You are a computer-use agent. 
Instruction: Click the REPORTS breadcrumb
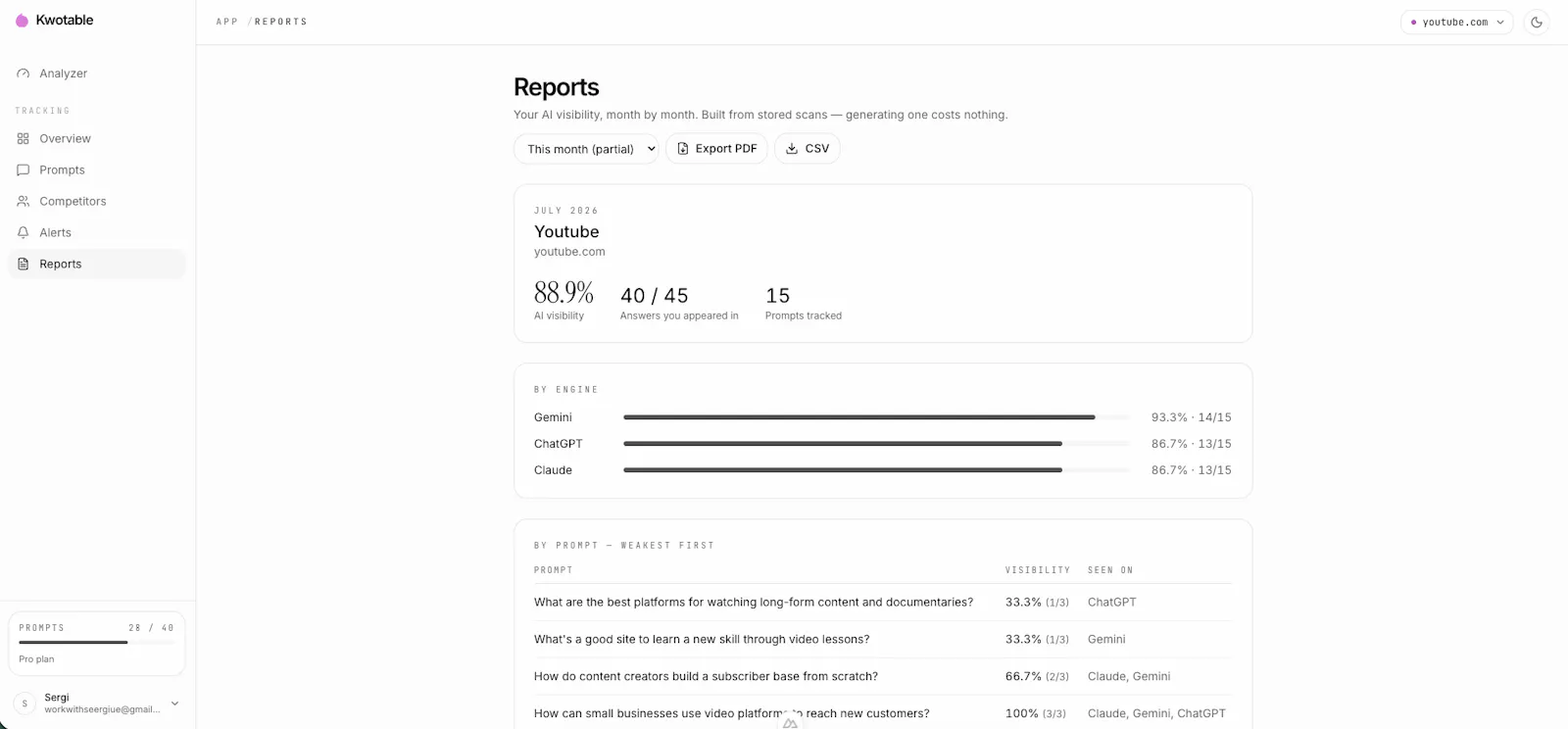tap(281, 22)
